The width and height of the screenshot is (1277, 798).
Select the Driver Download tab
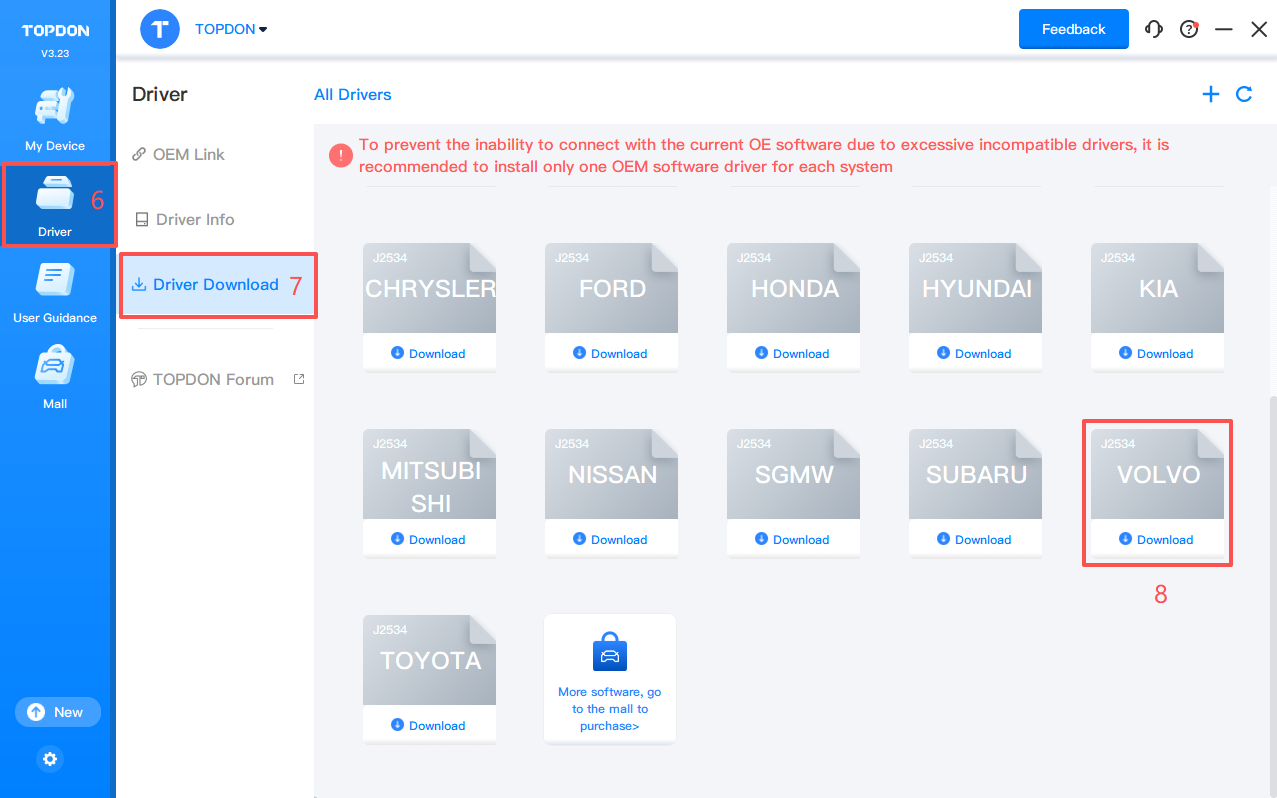coord(215,284)
